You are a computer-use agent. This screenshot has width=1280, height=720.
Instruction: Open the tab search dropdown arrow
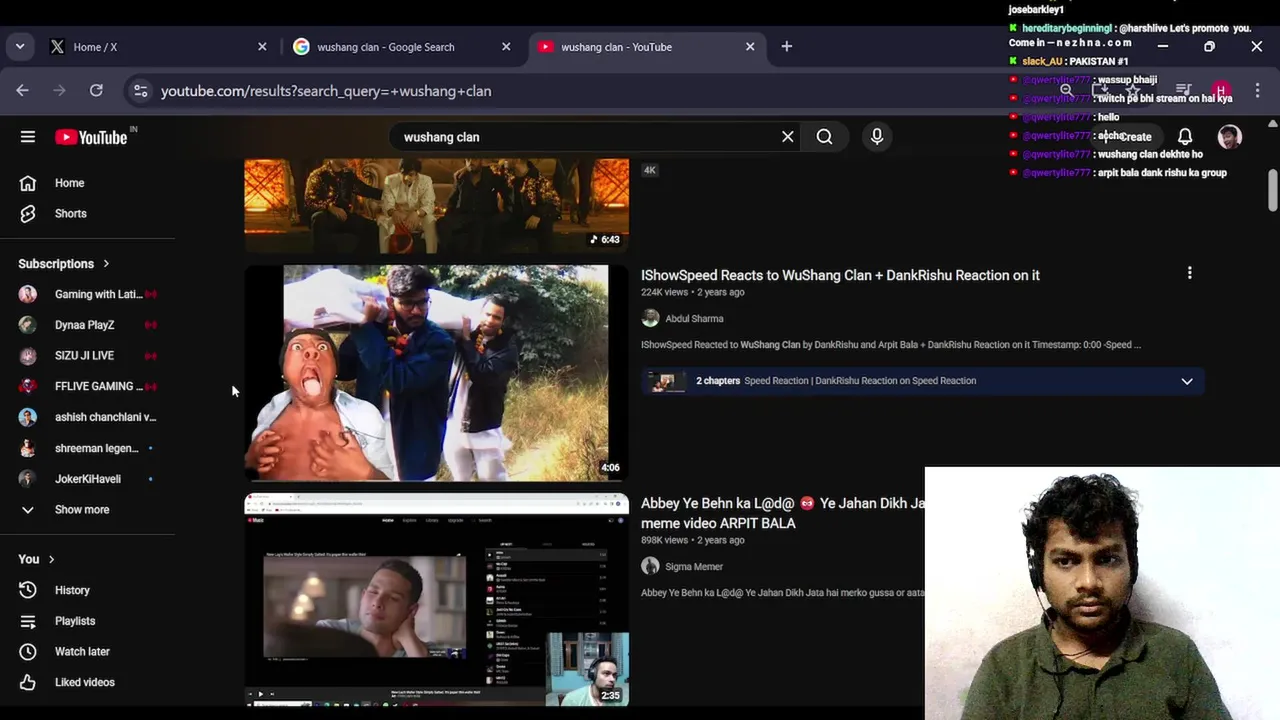coord(20,47)
